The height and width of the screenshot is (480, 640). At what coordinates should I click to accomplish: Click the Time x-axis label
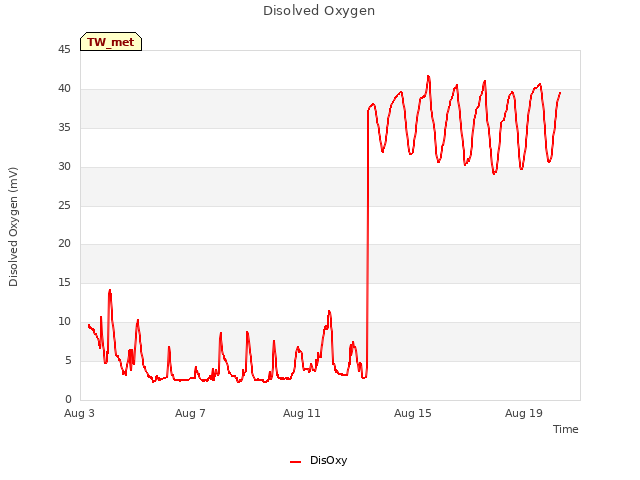pyautogui.click(x=565, y=429)
